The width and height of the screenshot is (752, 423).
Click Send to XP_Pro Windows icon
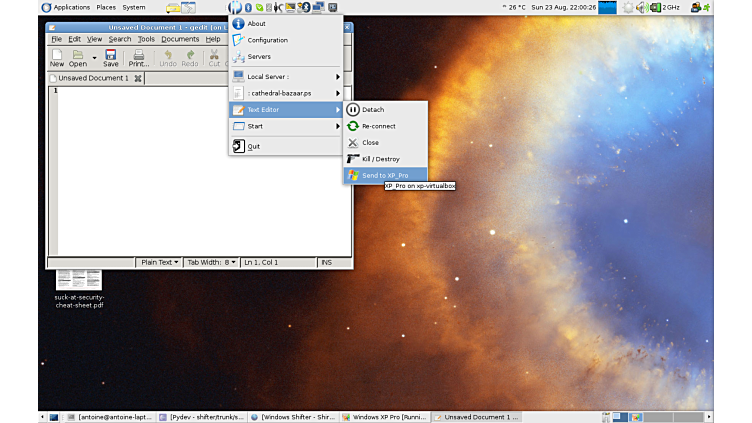[x=352, y=175]
